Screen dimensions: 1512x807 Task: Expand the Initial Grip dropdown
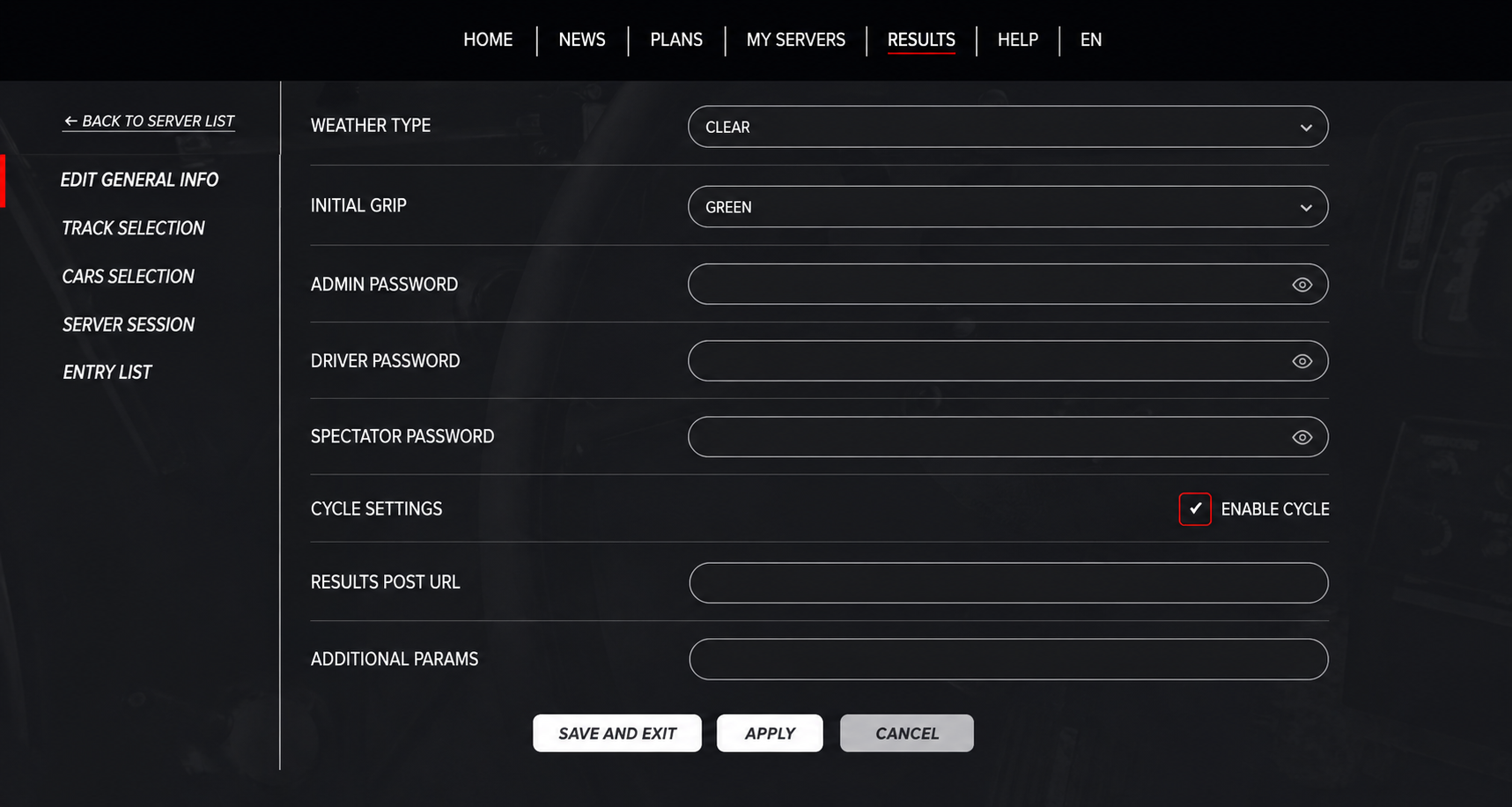point(1007,207)
